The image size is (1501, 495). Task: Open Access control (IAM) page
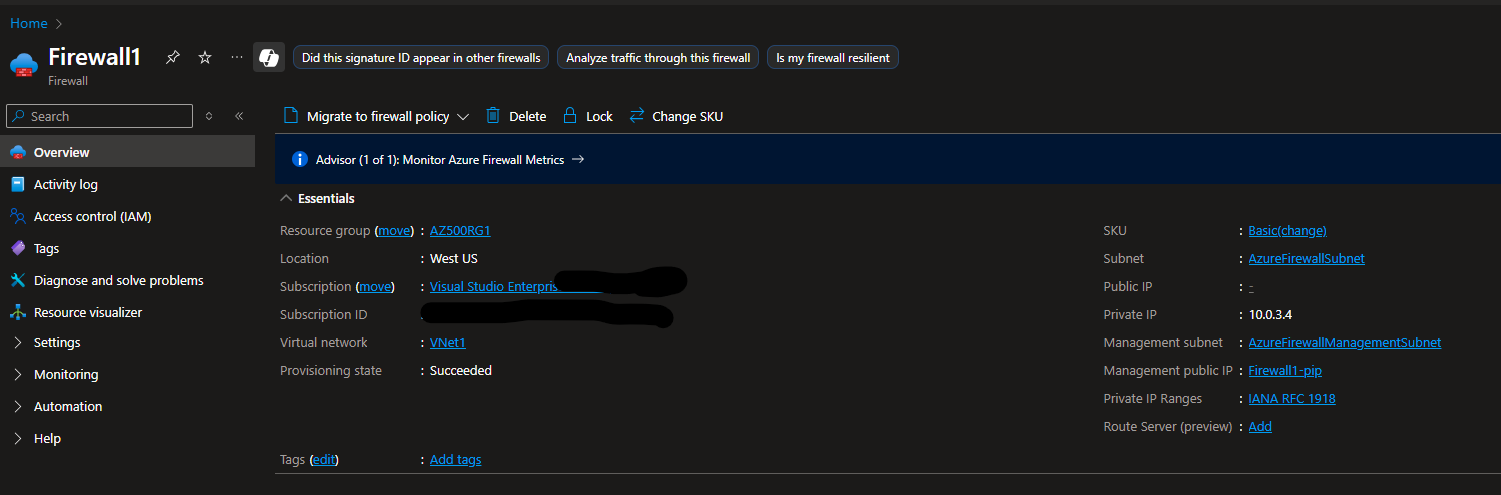click(x=92, y=217)
